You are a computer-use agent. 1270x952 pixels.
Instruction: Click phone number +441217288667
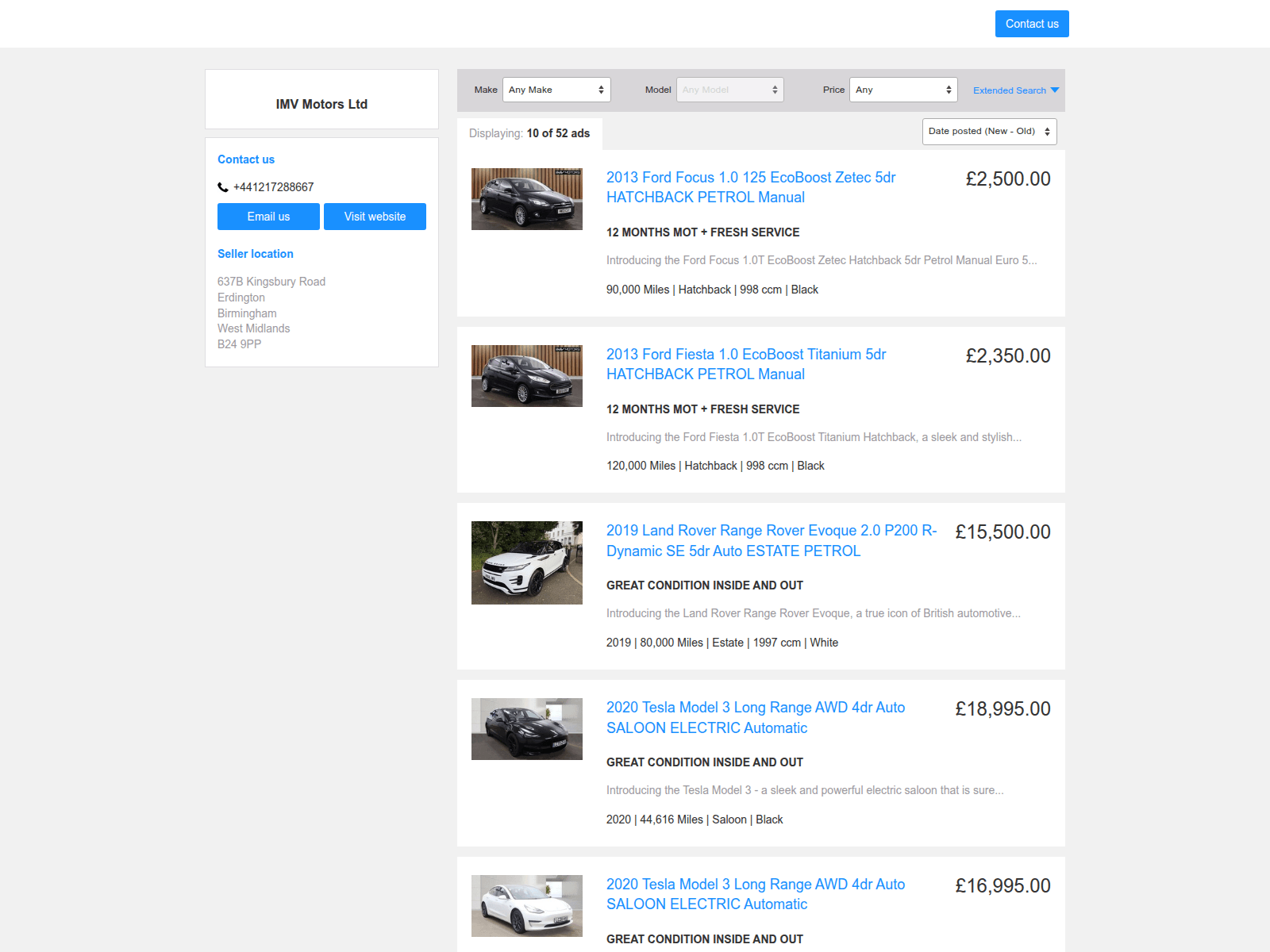click(x=273, y=187)
